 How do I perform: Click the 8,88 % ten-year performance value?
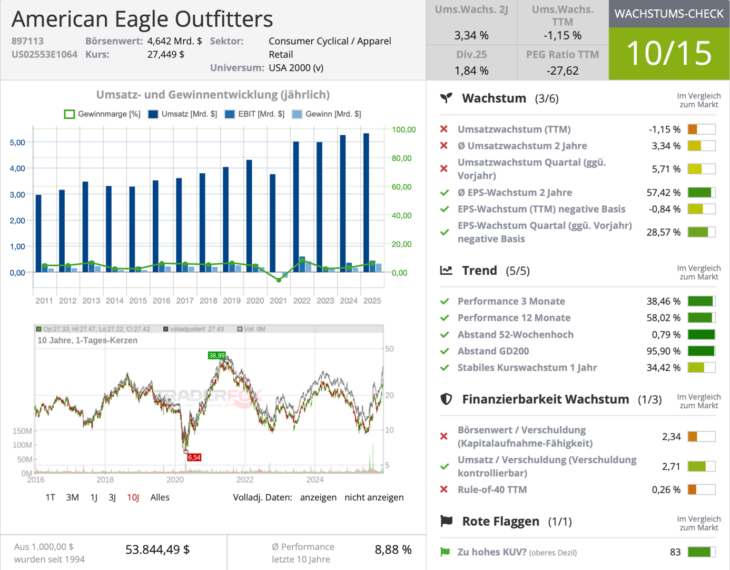tap(393, 550)
